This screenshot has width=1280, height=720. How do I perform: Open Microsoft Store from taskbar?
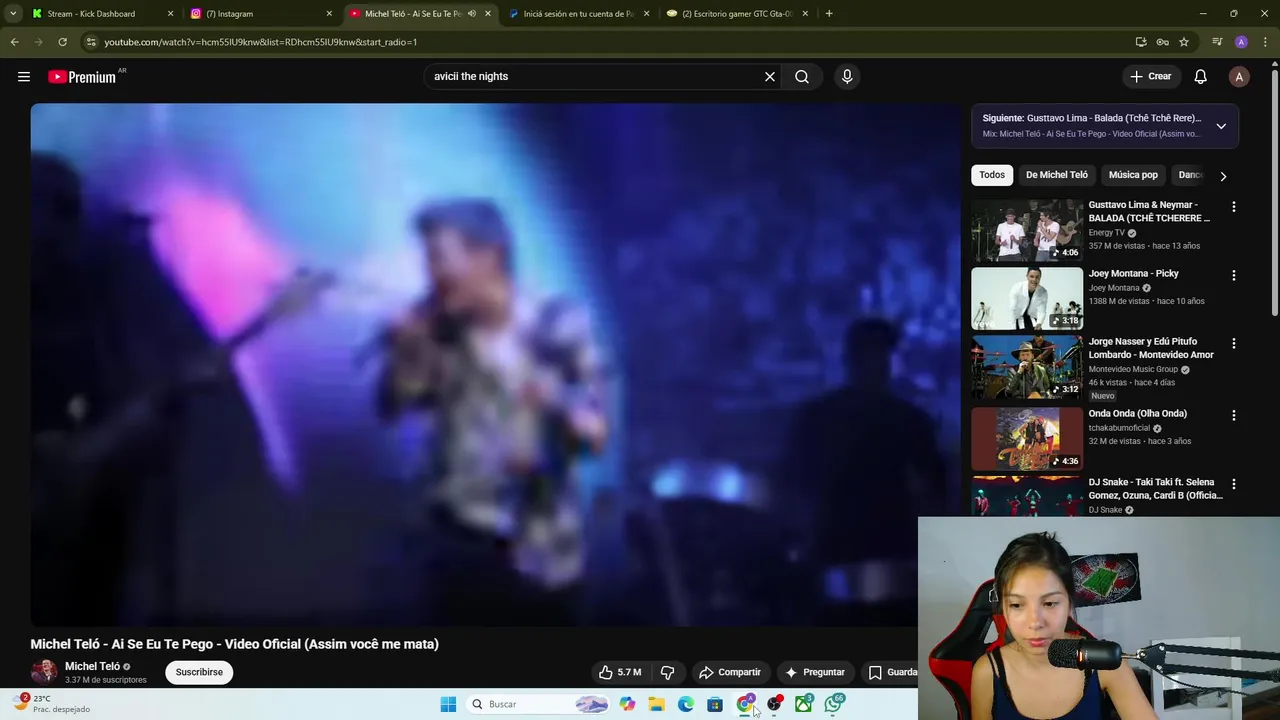(715, 704)
